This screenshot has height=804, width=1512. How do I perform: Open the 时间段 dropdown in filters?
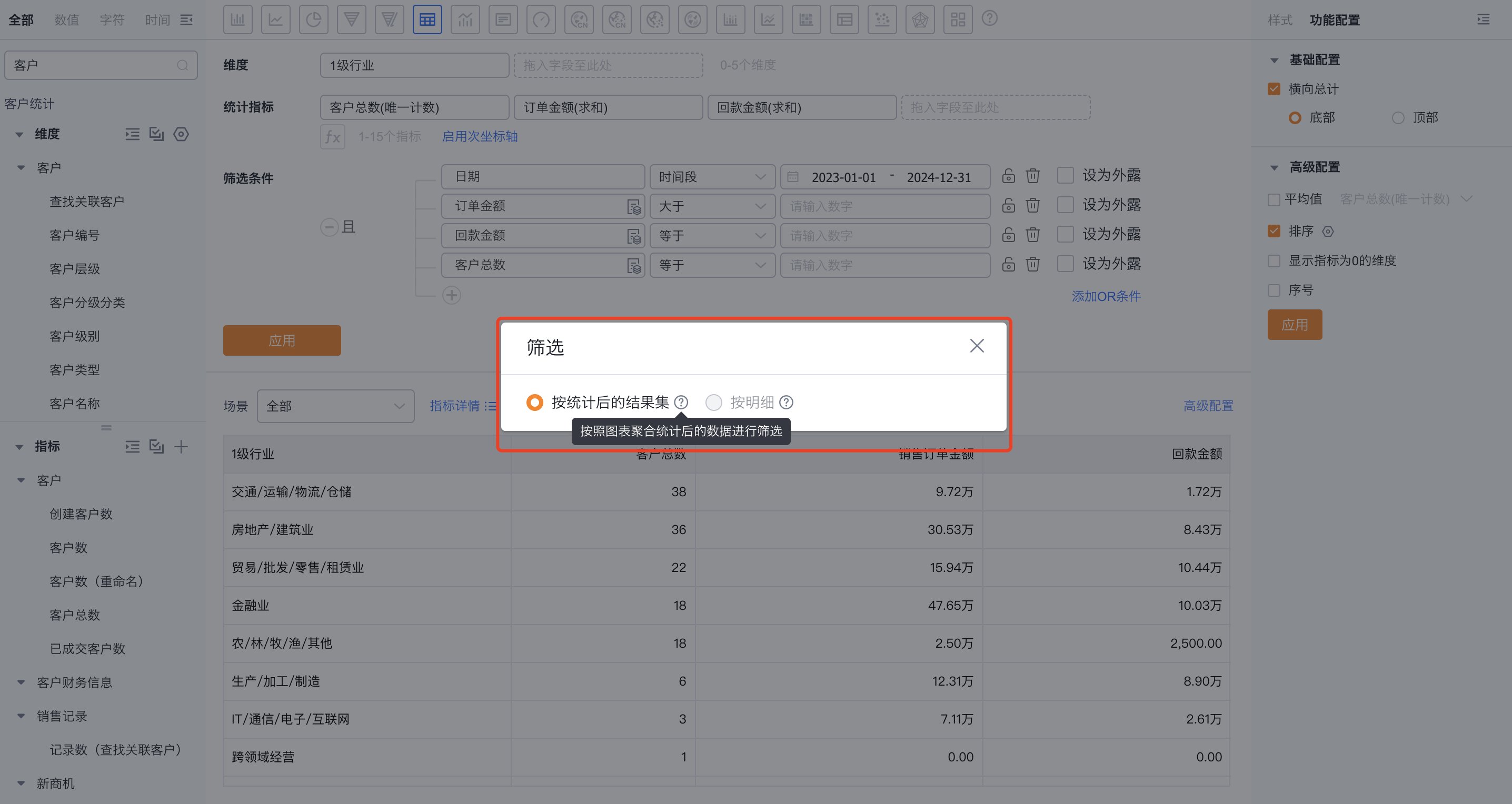point(712,176)
